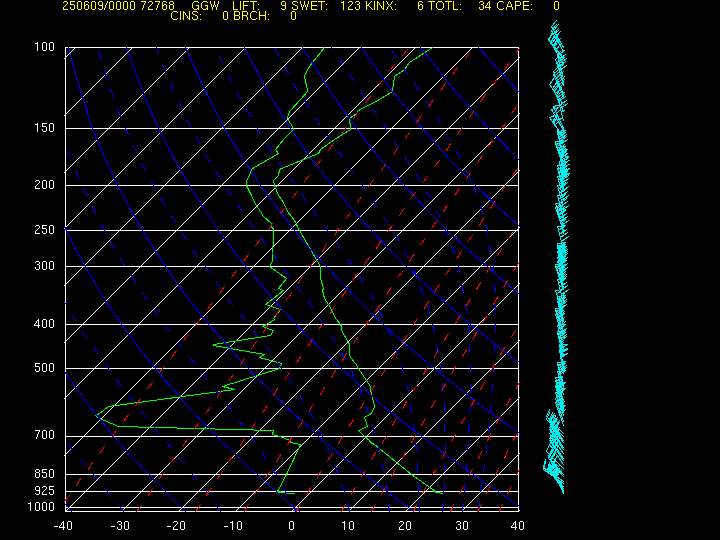Select the CAPE value 0

(x=557, y=6)
